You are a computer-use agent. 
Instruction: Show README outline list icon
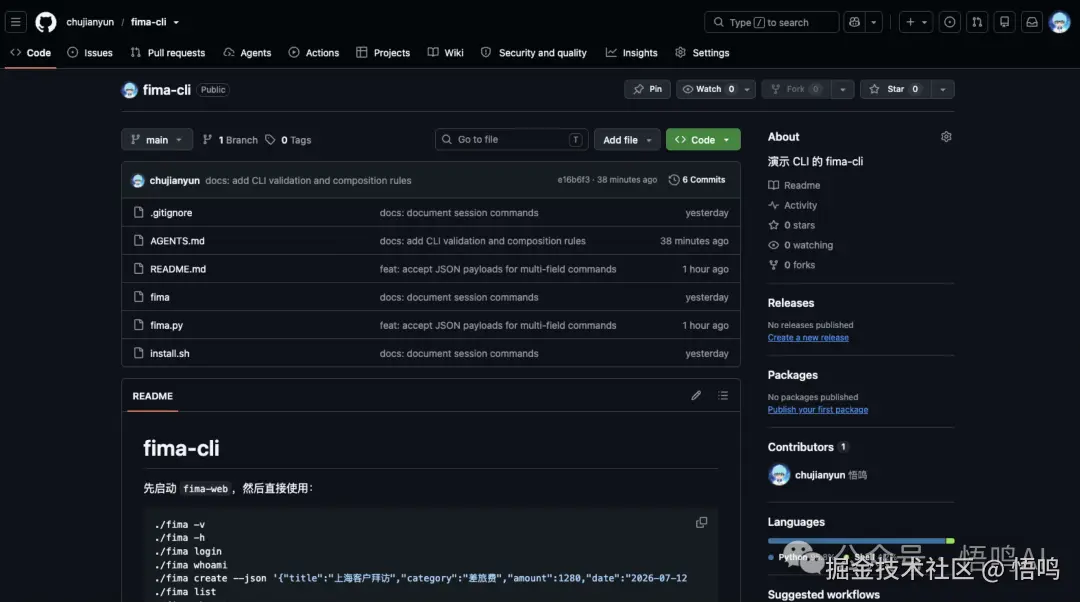pyautogui.click(x=723, y=395)
